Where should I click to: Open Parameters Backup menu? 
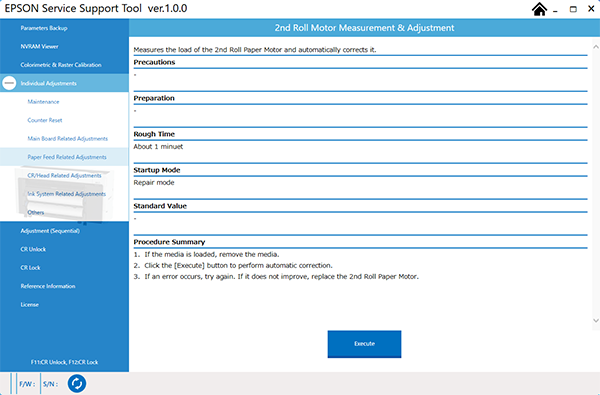tap(44, 28)
